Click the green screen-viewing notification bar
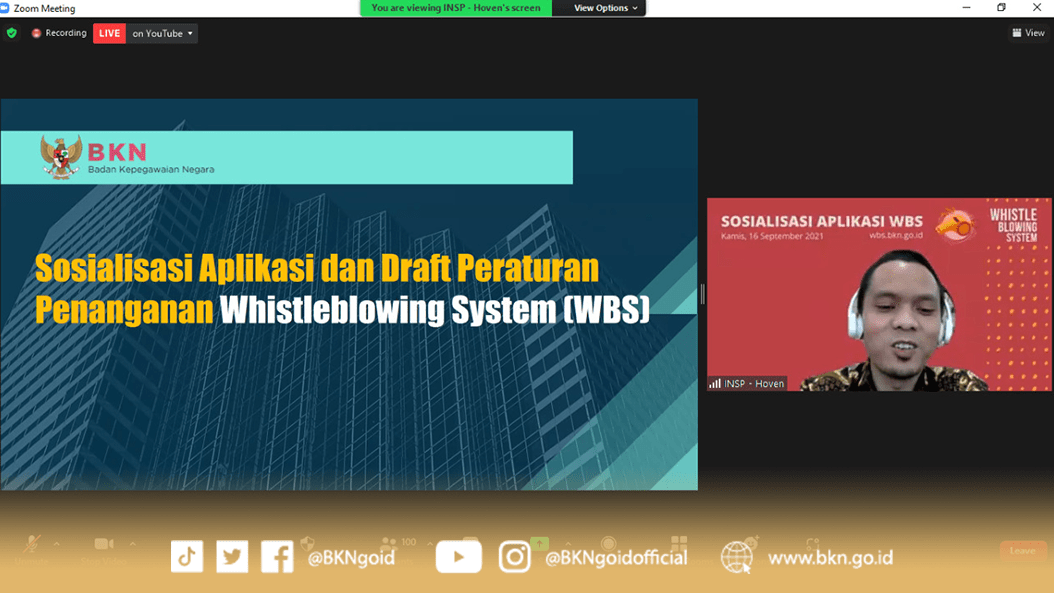The width and height of the screenshot is (1054, 593). point(456,8)
